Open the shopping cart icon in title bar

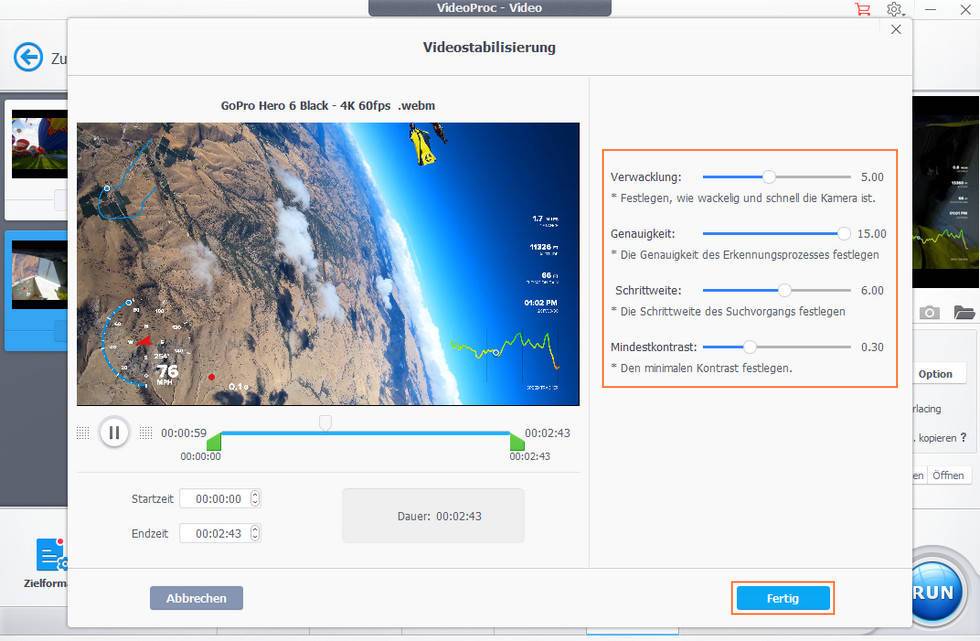(862, 9)
